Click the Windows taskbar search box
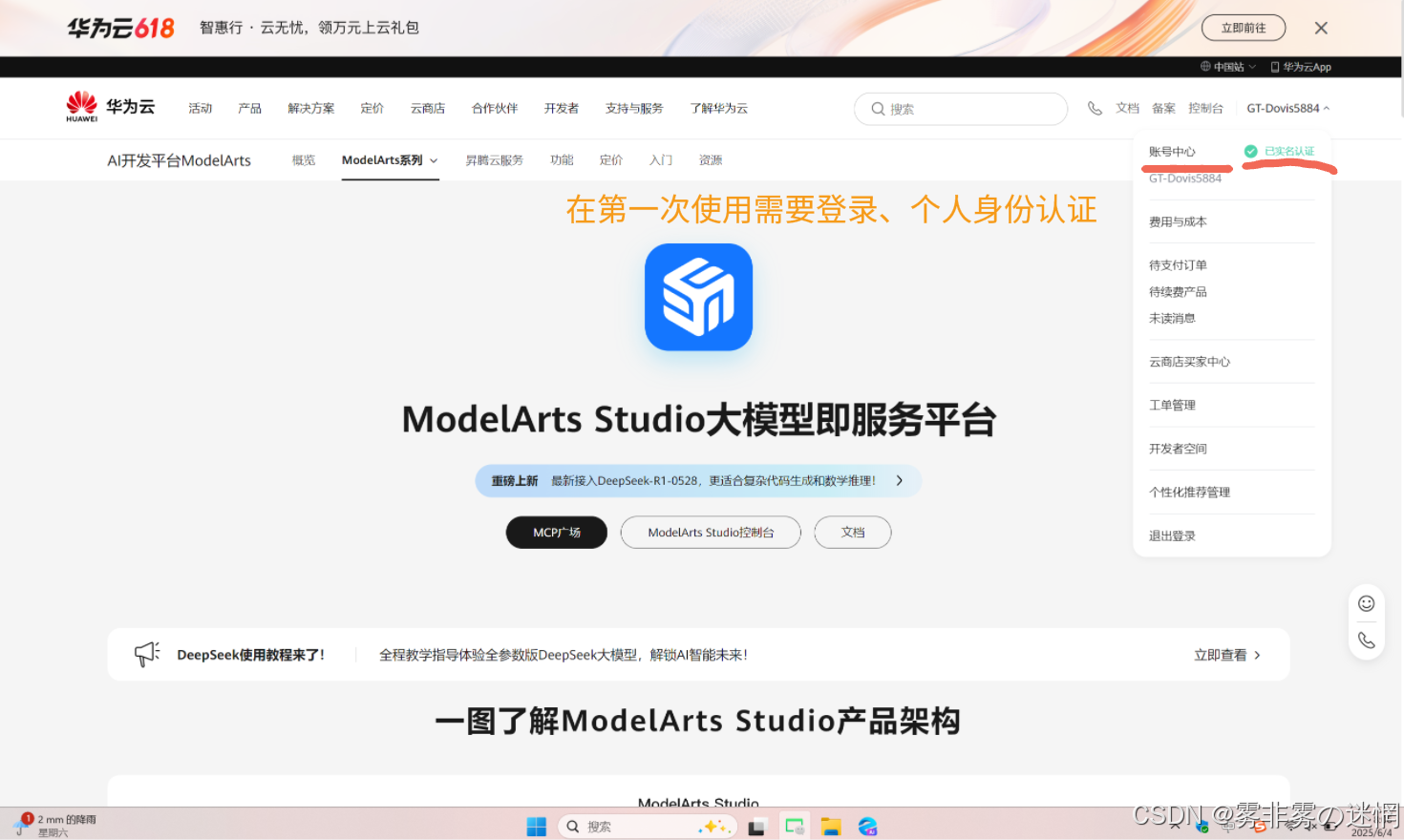The image size is (1404, 840). (x=646, y=827)
